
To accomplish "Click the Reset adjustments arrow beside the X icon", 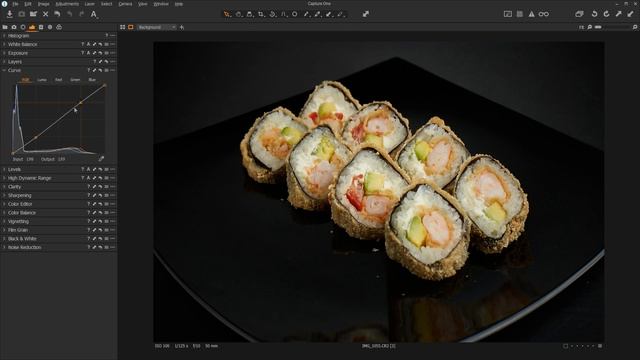I will [x=57, y=14].
